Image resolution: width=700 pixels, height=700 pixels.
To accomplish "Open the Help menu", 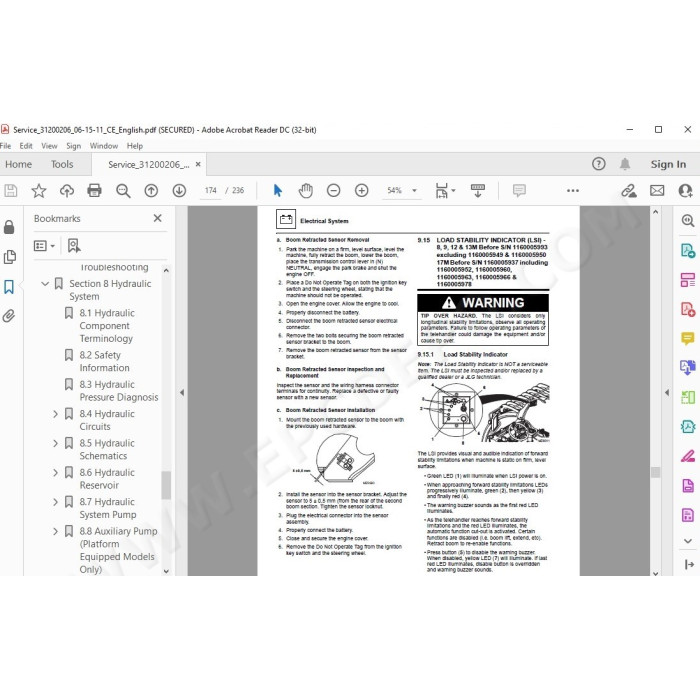I will pyautogui.click(x=134, y=146).
